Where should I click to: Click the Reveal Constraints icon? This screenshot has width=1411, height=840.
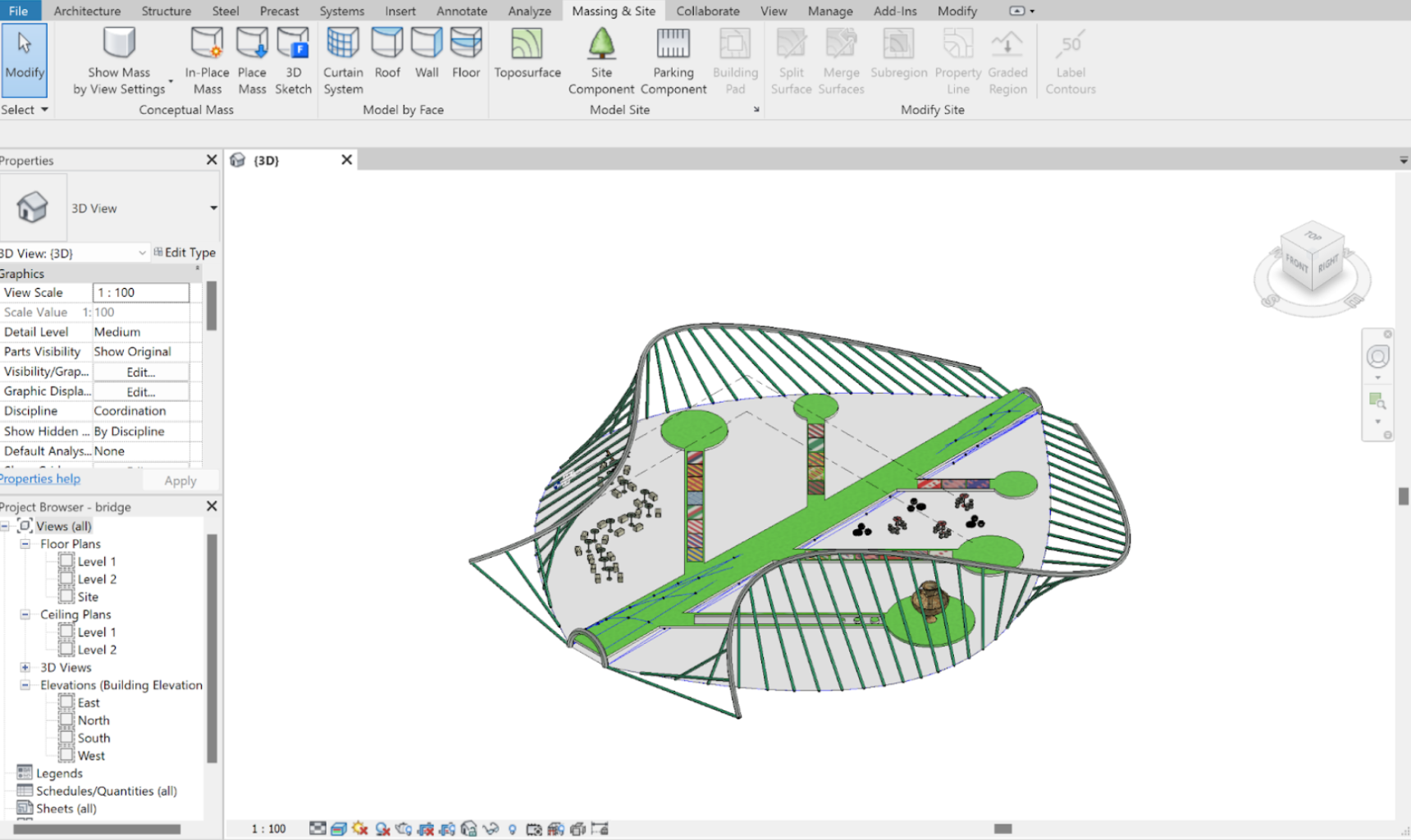point(600,829)
